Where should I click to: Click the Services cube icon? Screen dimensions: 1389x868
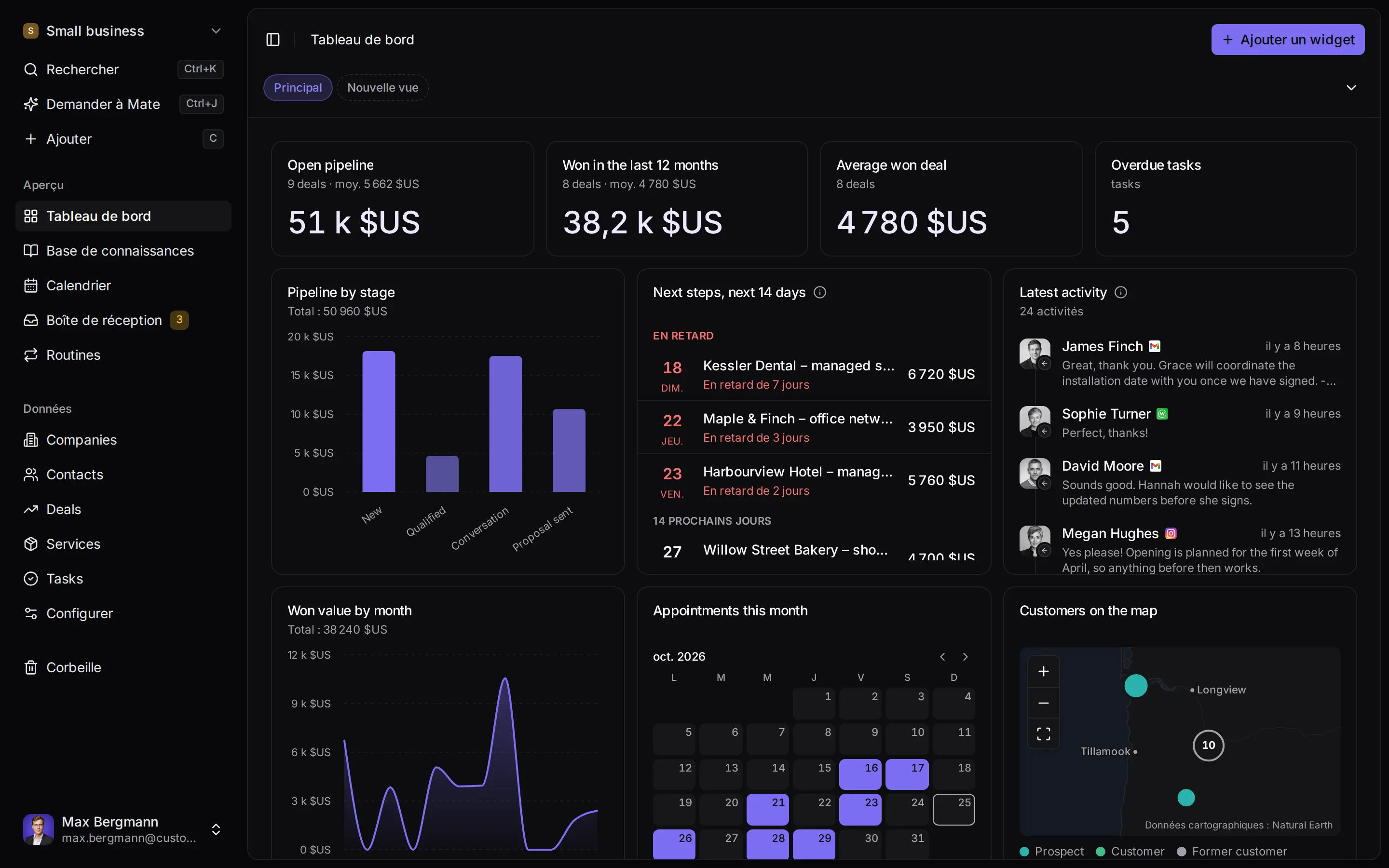coord(31,543)
